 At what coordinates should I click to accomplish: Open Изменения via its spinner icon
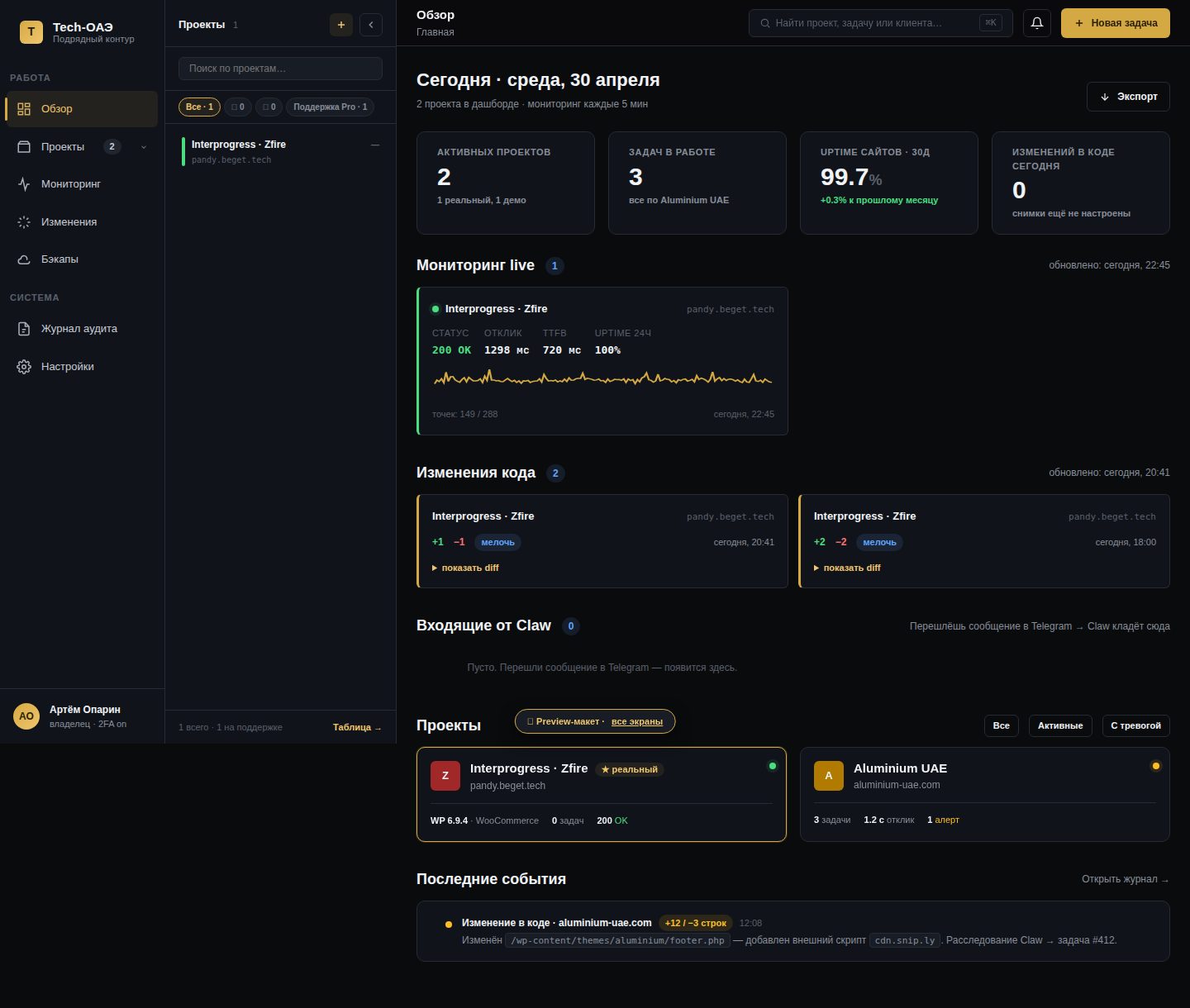24,222
